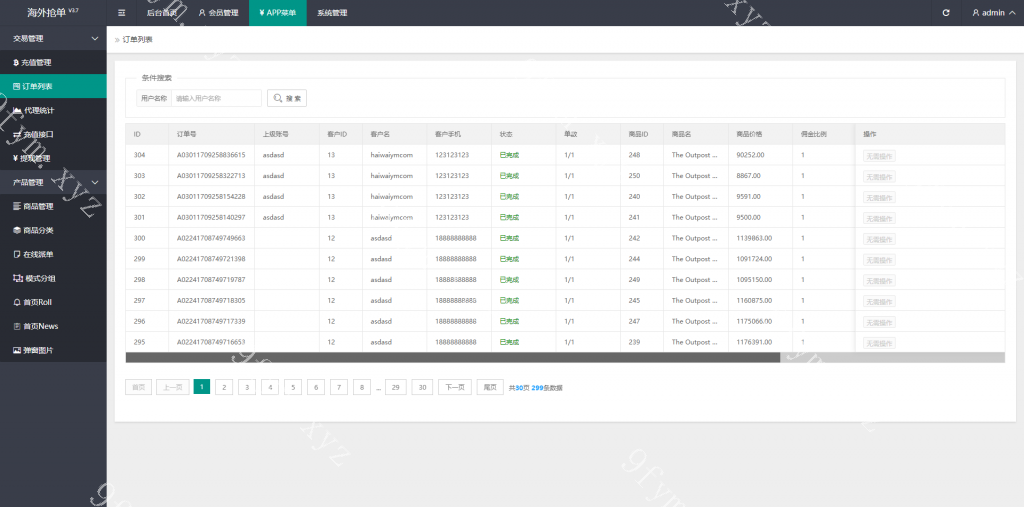Click the asdasd parent account in row 303

point(274,176)
